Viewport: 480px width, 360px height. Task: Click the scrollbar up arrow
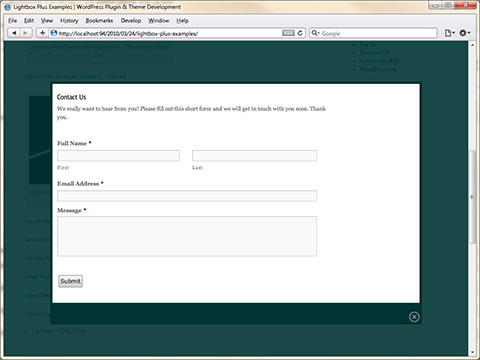point(472,45)
